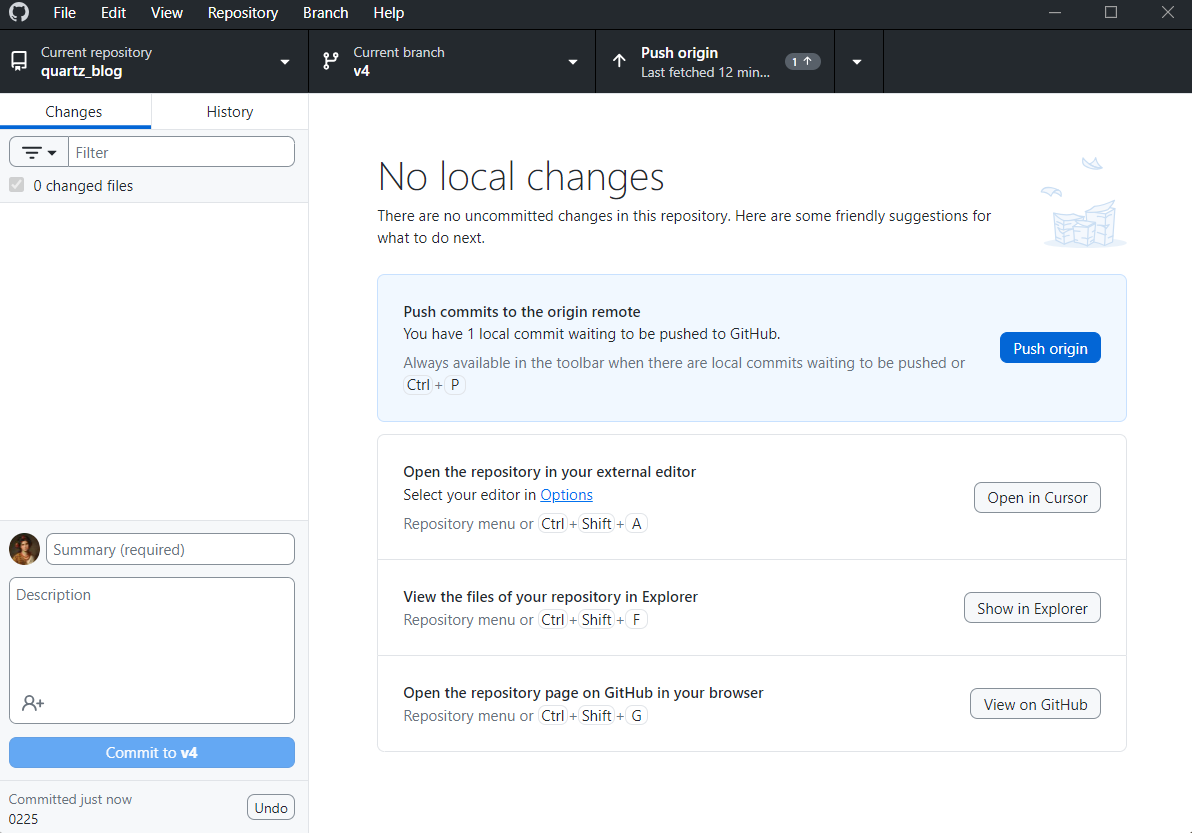This screenshot has width=1192, height=833.
Task: Open the File menu
Action: click(x=65, y=13)
